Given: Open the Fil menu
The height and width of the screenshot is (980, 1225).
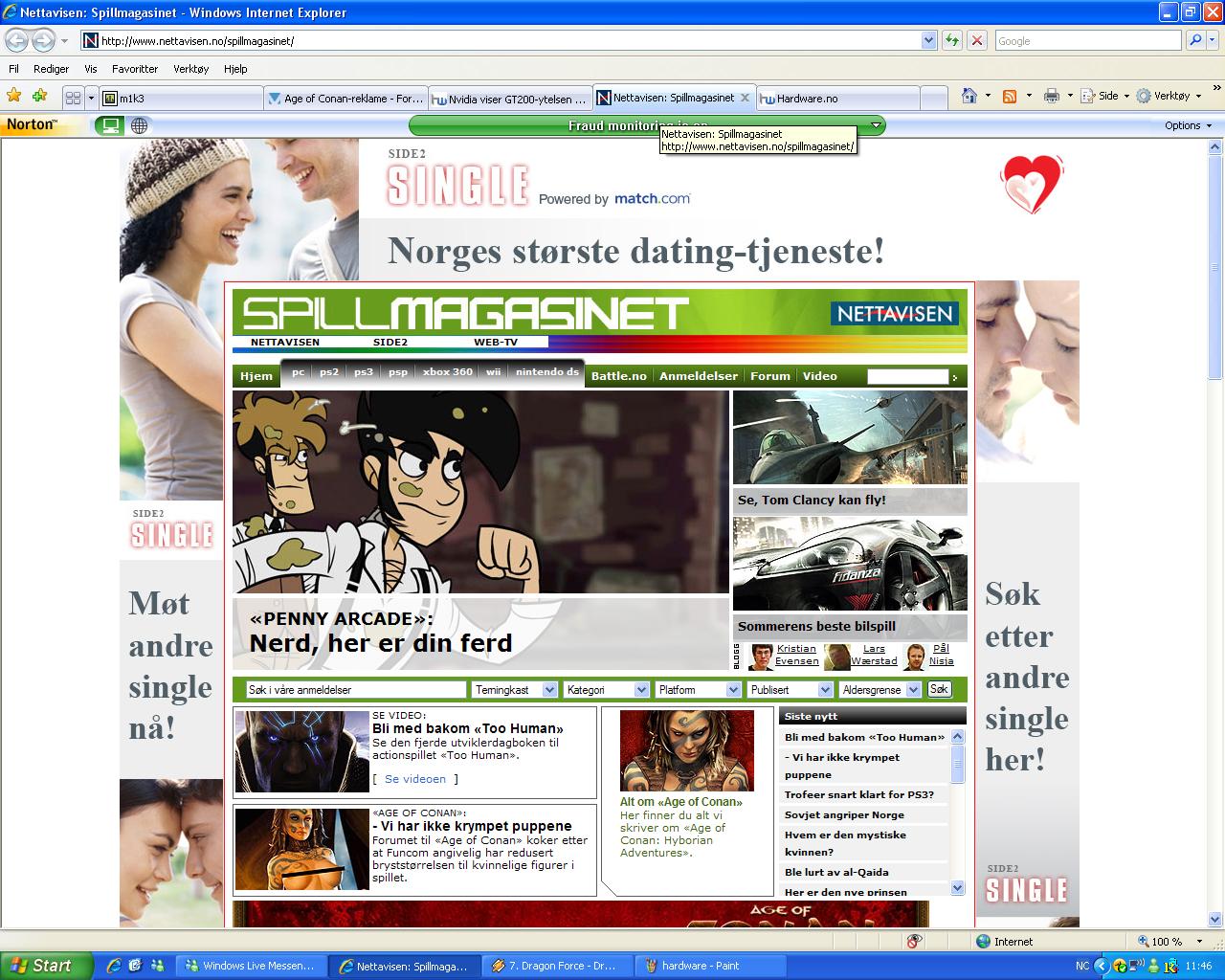Looking at the screenshot, I should pos(13,69).
